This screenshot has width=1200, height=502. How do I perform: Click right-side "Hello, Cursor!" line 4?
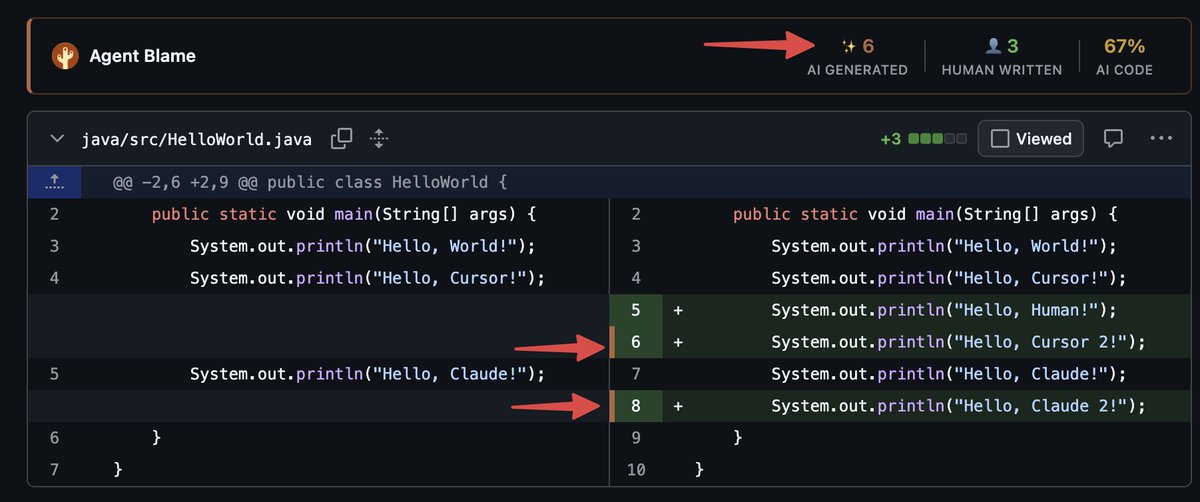[x=948, y=278]
